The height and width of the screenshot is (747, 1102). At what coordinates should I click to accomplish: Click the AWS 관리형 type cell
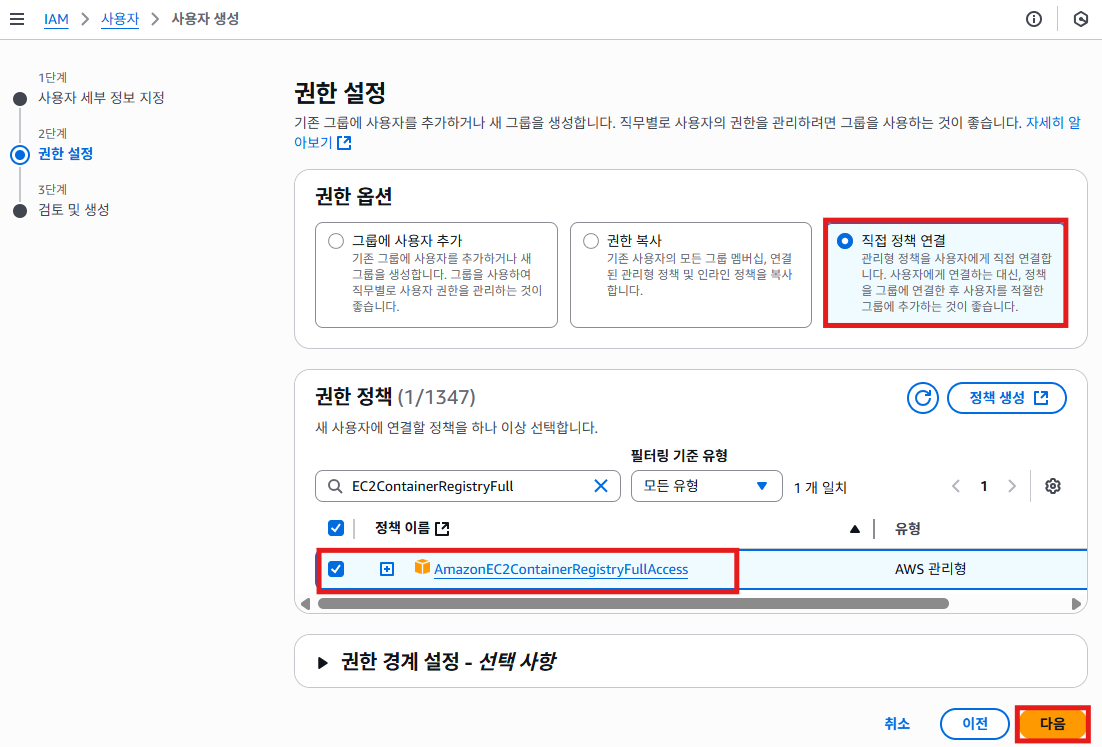coord(930,569)
